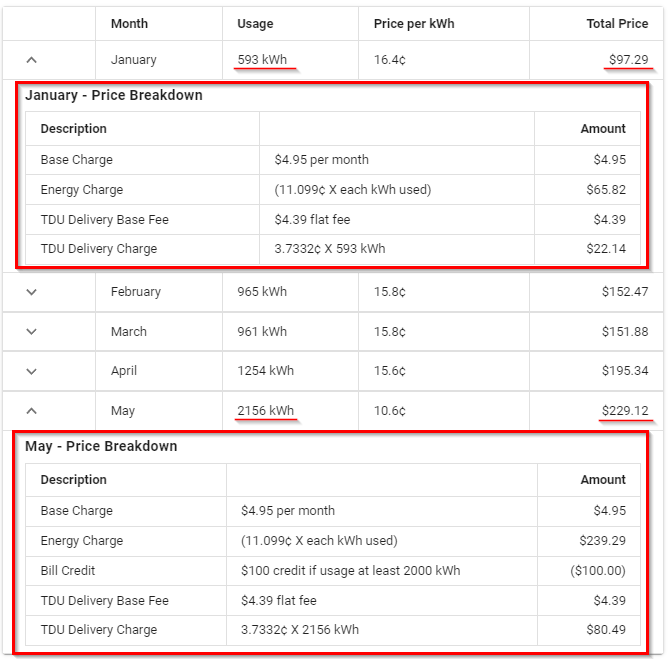Screen dimensions: 668x659
Task: Select March price 15.8¢ cell
Action: (390, 332)
